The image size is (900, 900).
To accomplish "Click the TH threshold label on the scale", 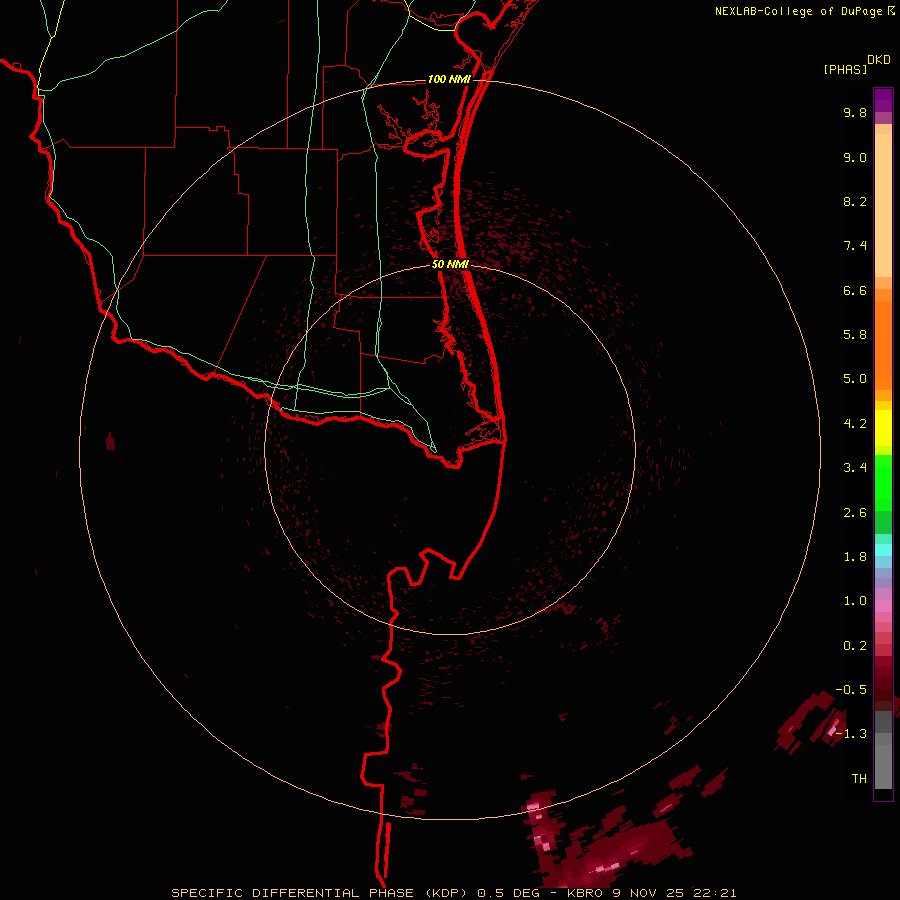I will [x=859, y=779].
